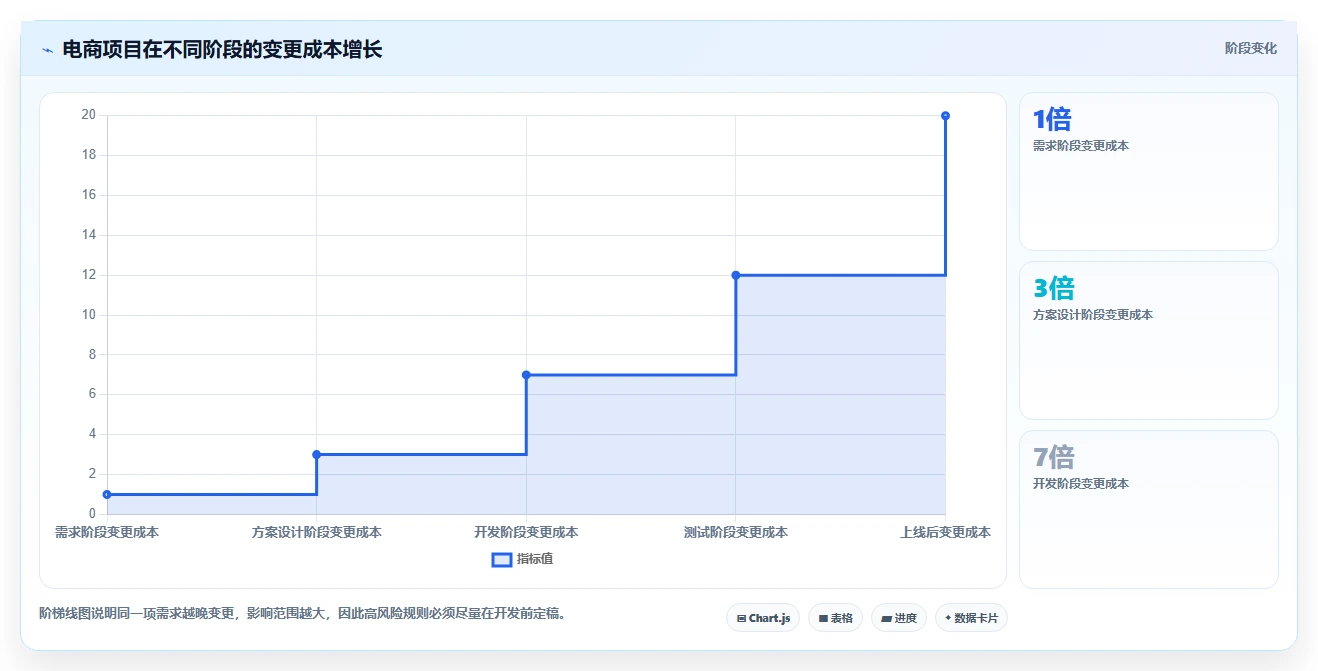Click the 进度 tag

[899, 618]
